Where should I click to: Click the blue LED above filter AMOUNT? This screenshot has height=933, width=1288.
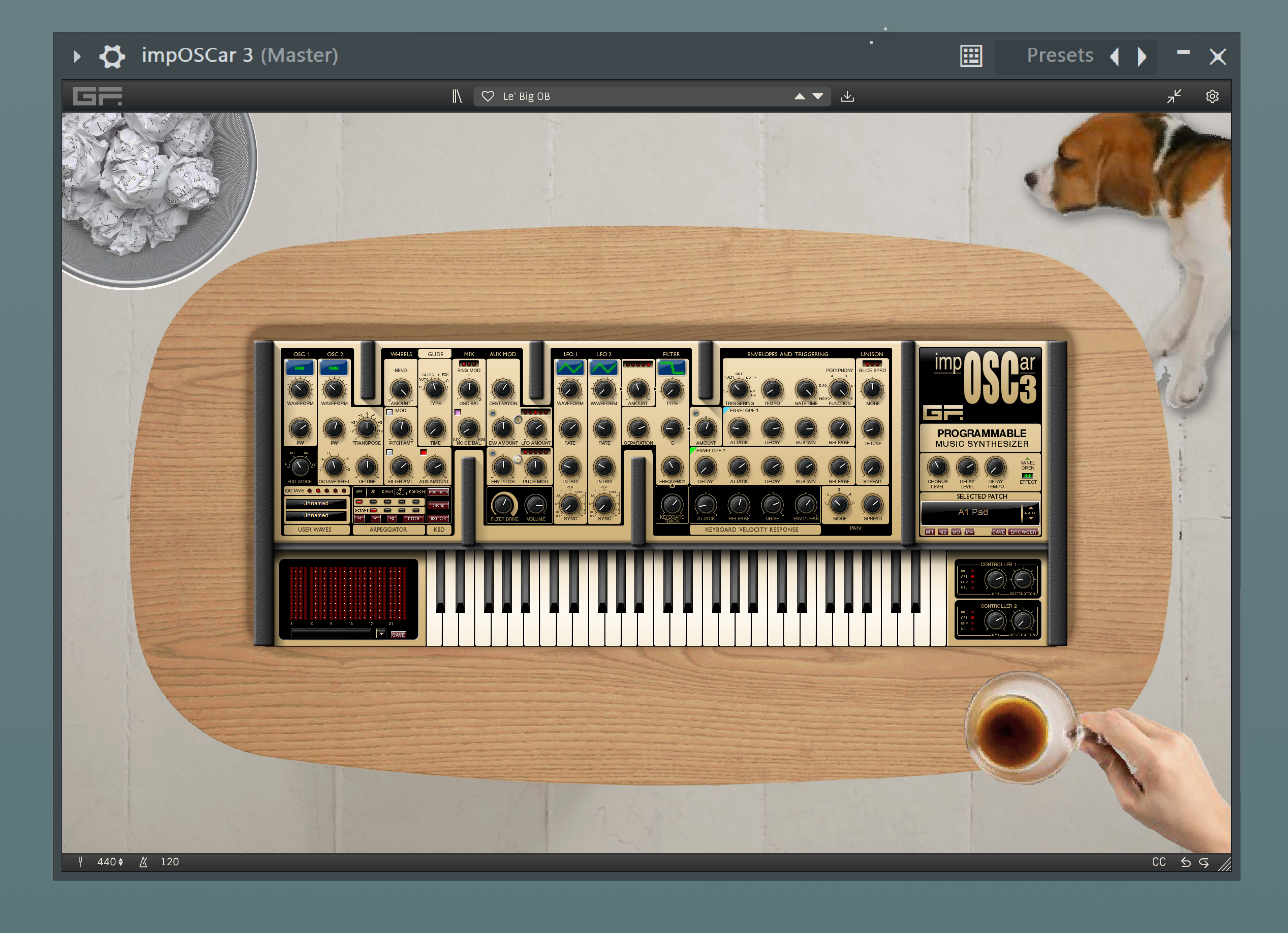coord(696,413)
